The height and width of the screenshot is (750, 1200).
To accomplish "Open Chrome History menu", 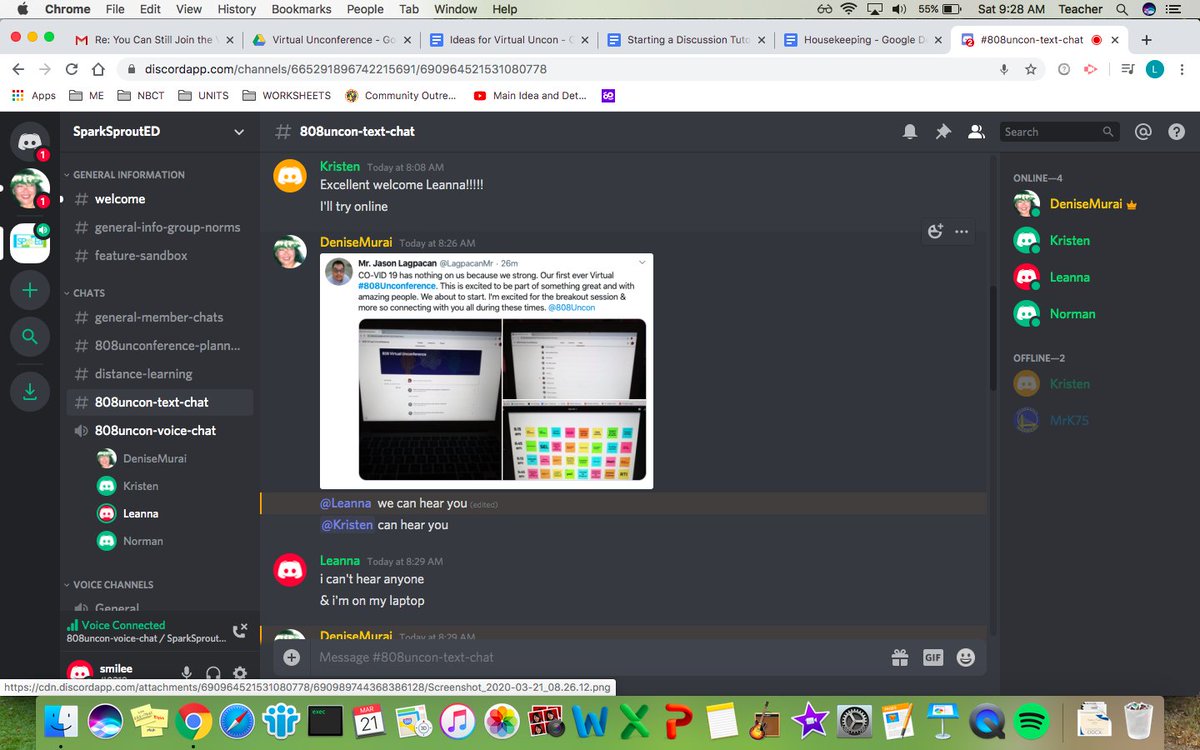I will pos(236,9).
